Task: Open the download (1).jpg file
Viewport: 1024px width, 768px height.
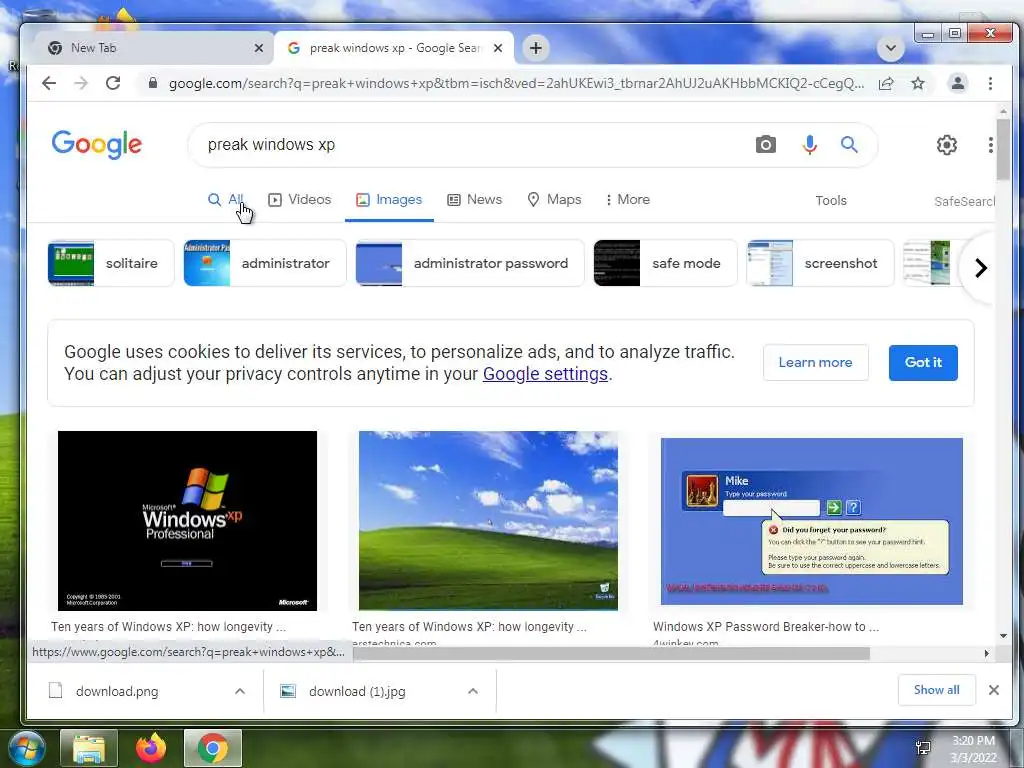Action: (357, 691)
